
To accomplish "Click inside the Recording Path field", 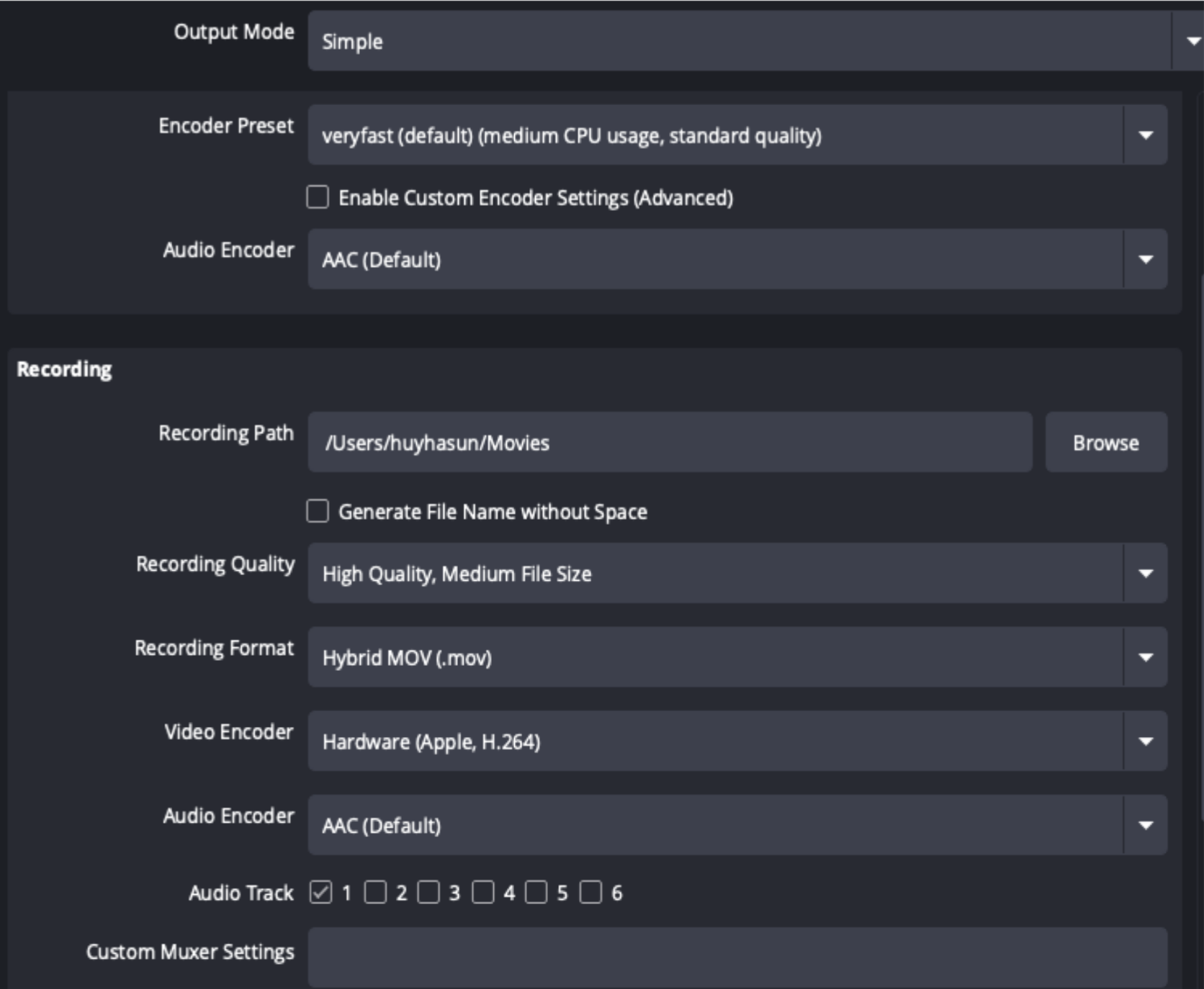I will [670, 442].
